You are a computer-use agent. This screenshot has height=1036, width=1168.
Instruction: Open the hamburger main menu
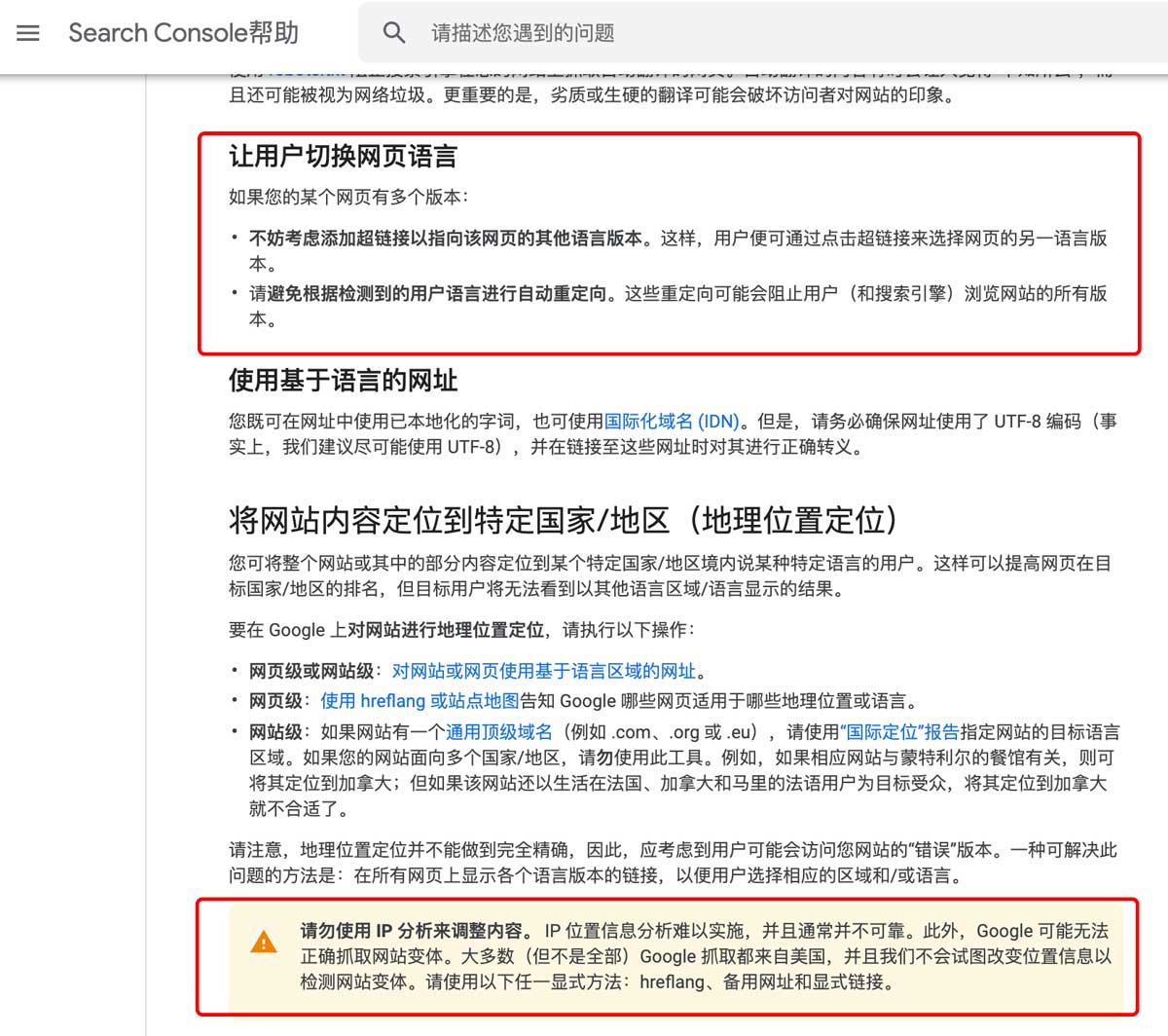(x=29, y=33)
